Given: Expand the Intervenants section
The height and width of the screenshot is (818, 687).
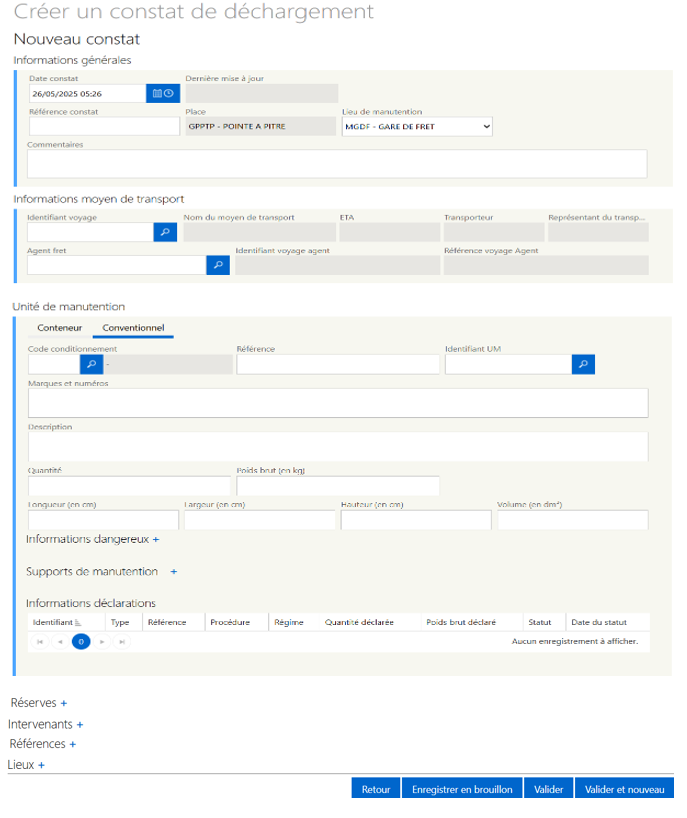Looking at the screenshot, I should (80, 724).
